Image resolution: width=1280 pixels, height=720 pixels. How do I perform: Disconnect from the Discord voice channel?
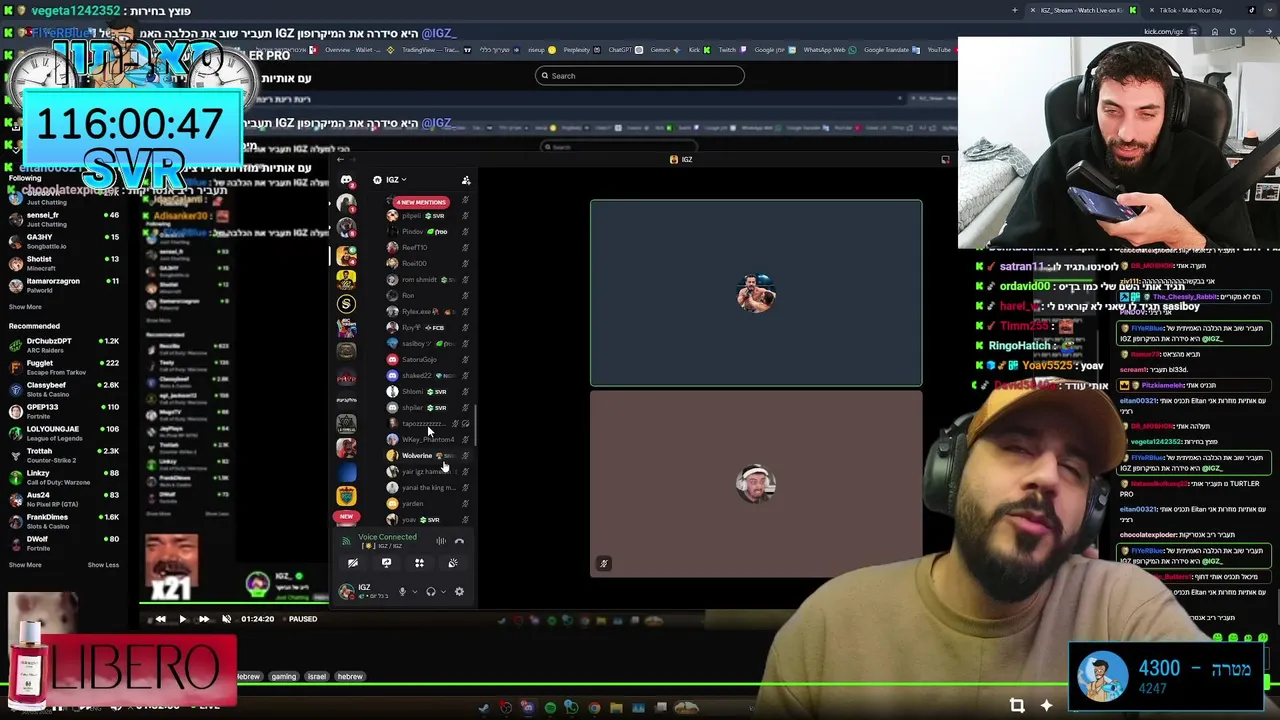click(x=459, y=541)
